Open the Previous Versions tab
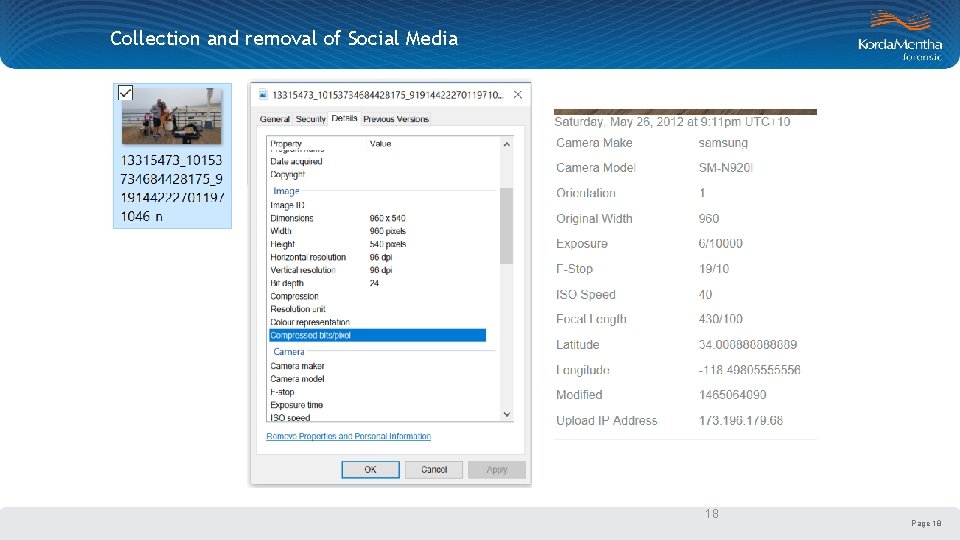The height and width of the screenshot is (540, 960). tap(396, 119)
